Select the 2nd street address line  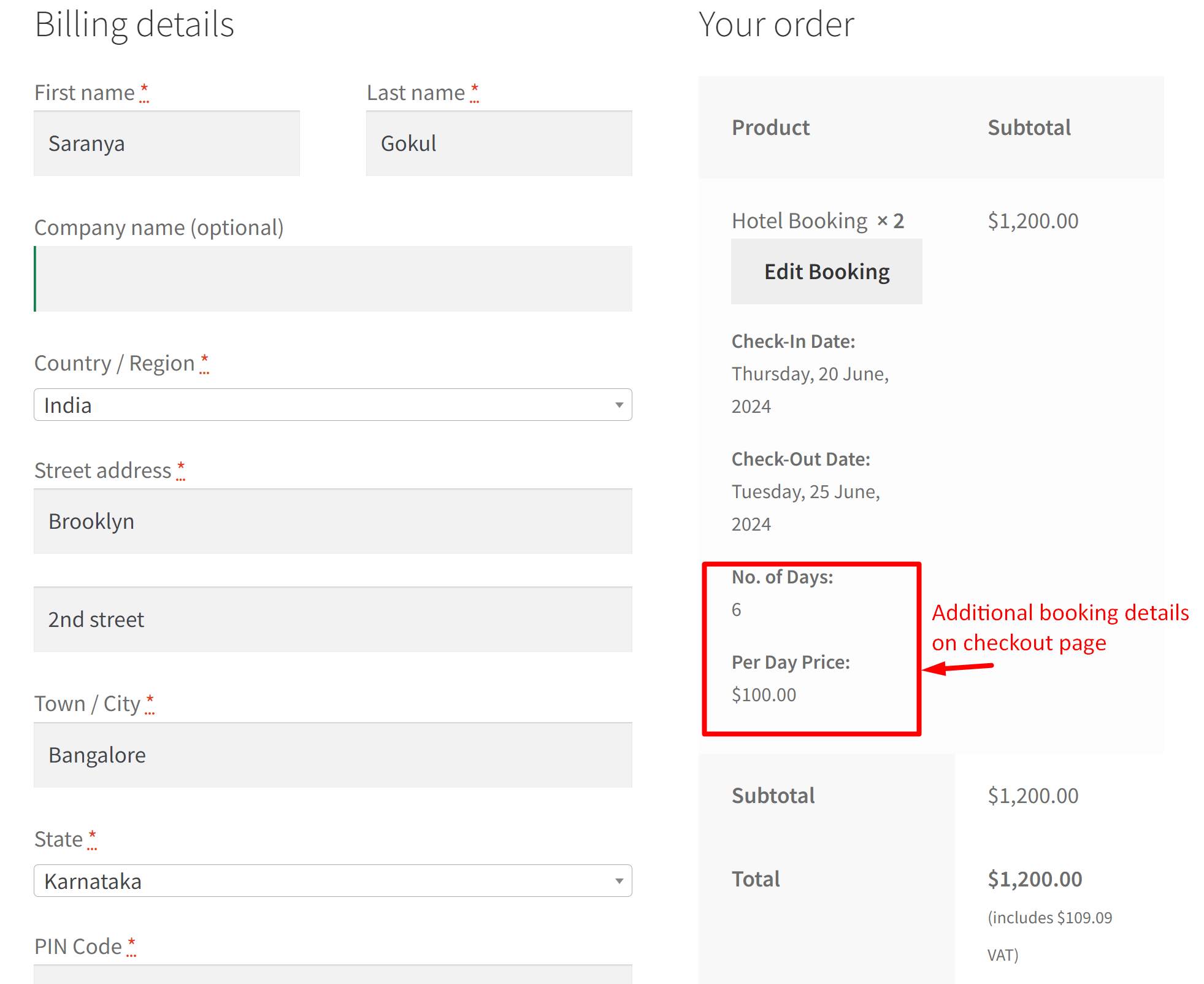tap(333, 620)
